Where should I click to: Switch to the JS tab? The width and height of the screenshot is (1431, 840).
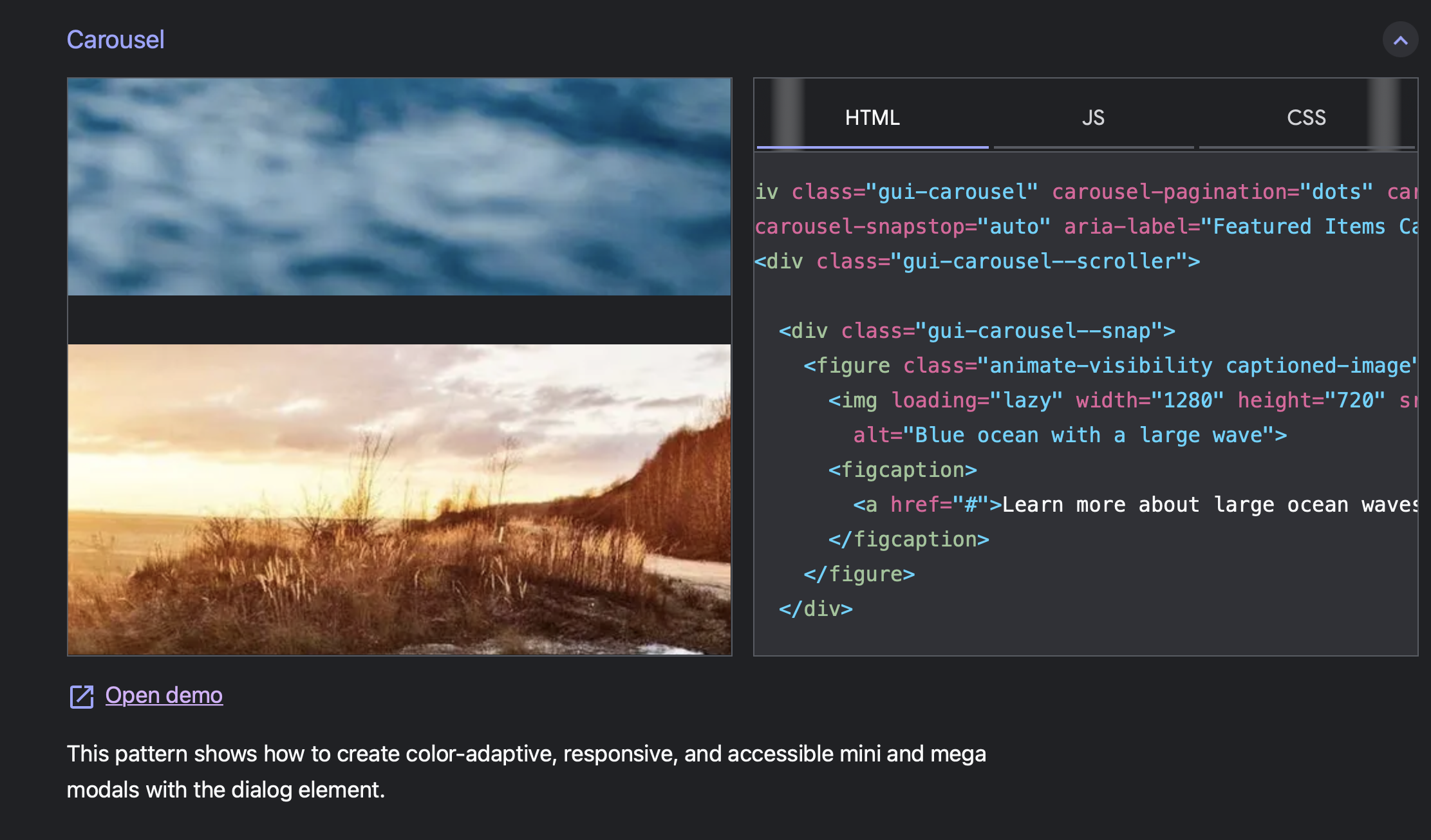pos(1093,117)
